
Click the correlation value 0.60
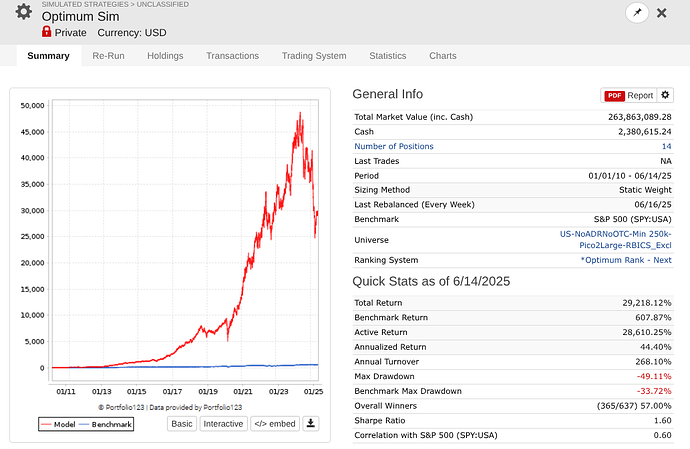coord(663,435)
